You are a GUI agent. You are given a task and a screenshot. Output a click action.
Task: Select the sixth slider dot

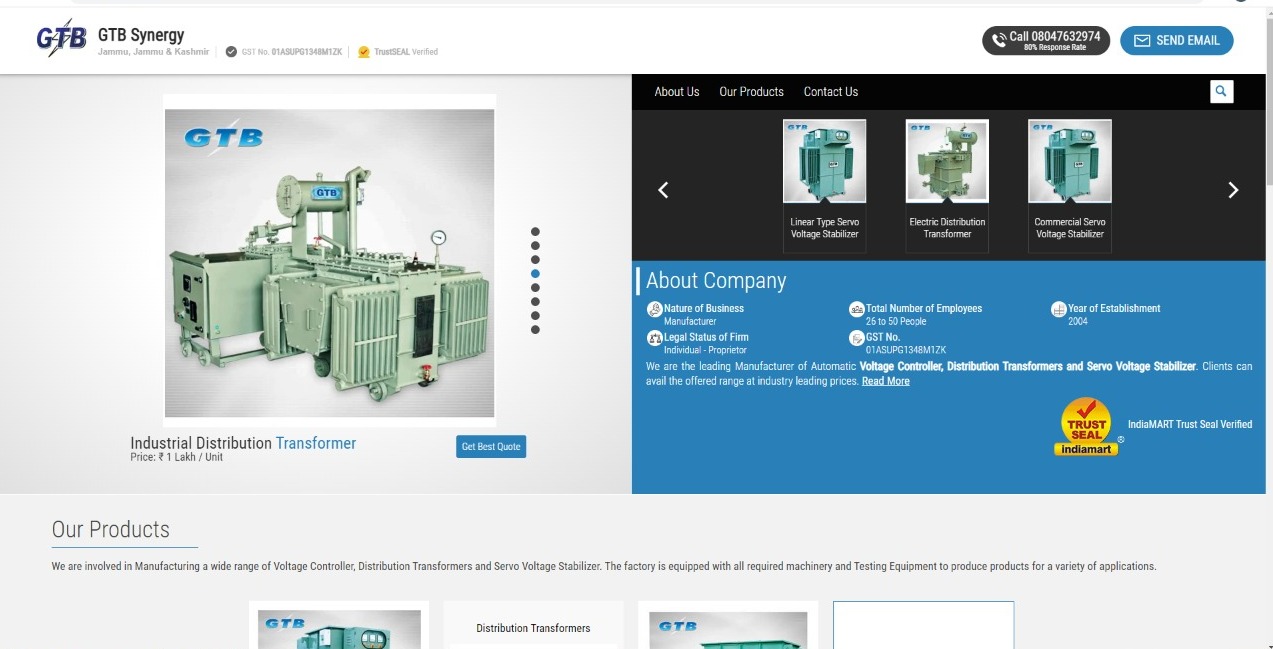pos(535,301)
